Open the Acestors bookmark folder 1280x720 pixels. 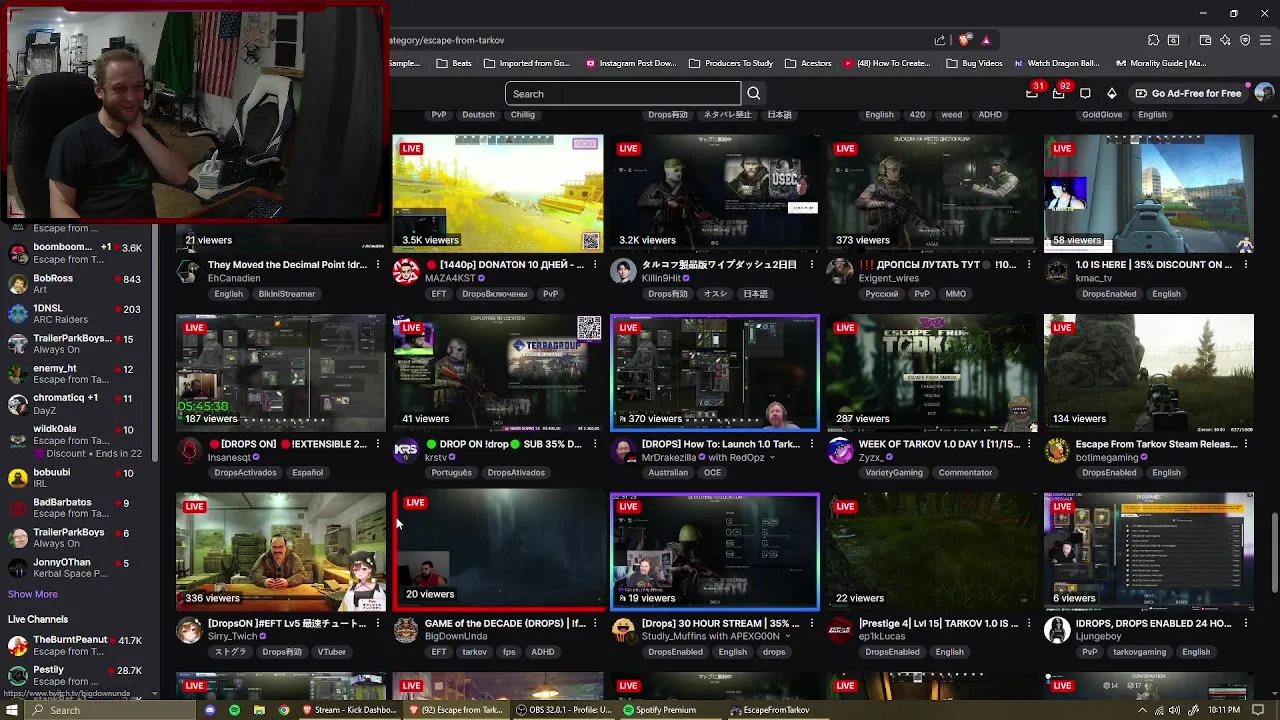[x=808, y=63]
